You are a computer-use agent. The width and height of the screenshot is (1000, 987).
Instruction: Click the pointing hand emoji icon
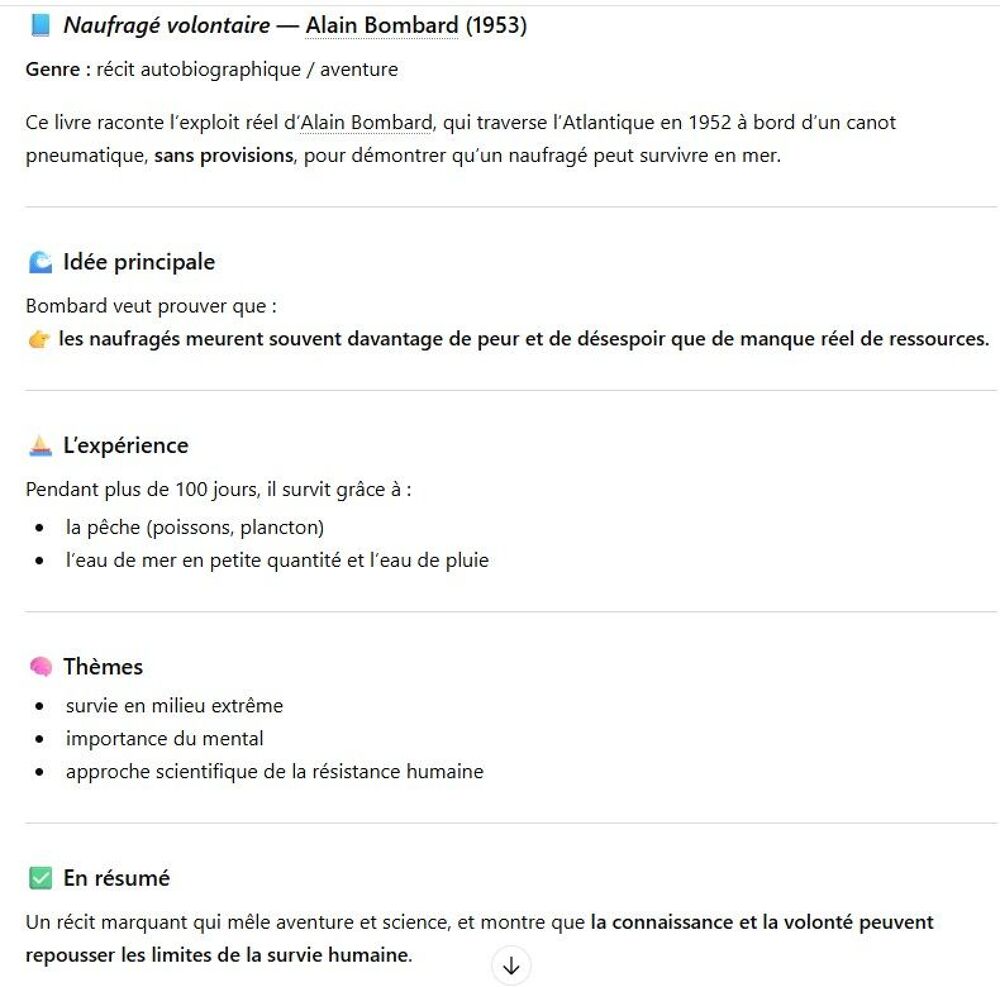click(39, 339)
